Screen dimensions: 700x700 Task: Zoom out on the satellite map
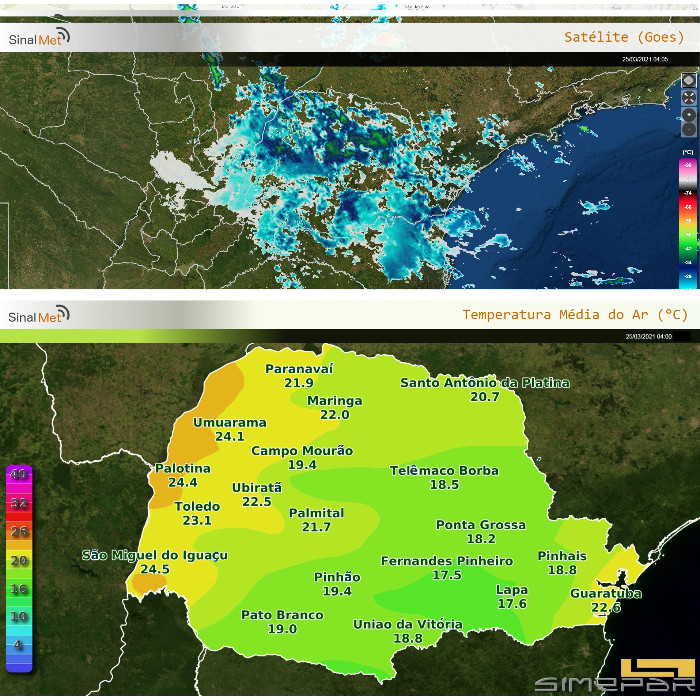pos(688,130)
